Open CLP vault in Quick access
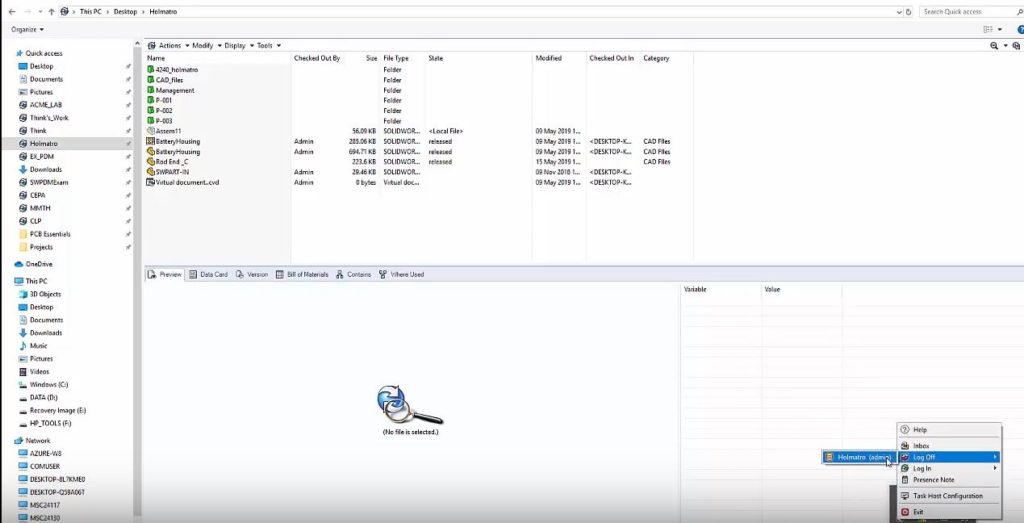Viewport: 1024px width, 523px height. (x=30, y=221)
